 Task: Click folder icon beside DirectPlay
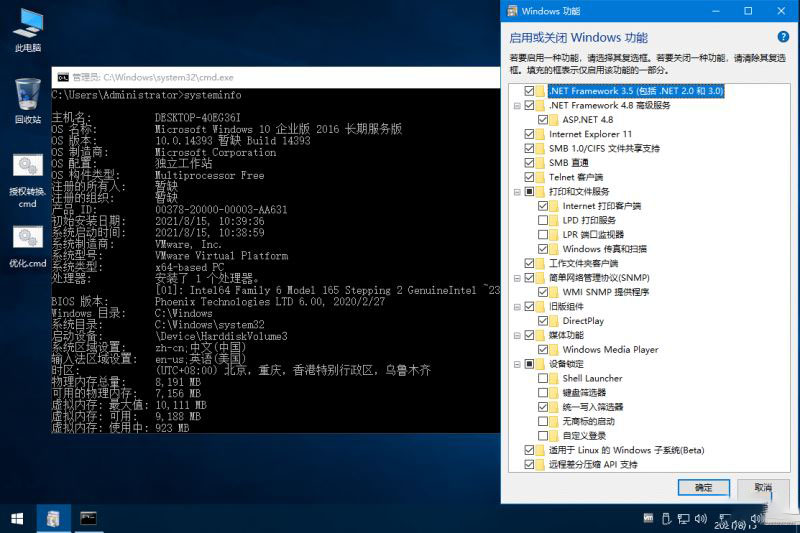tap(554, 321)
